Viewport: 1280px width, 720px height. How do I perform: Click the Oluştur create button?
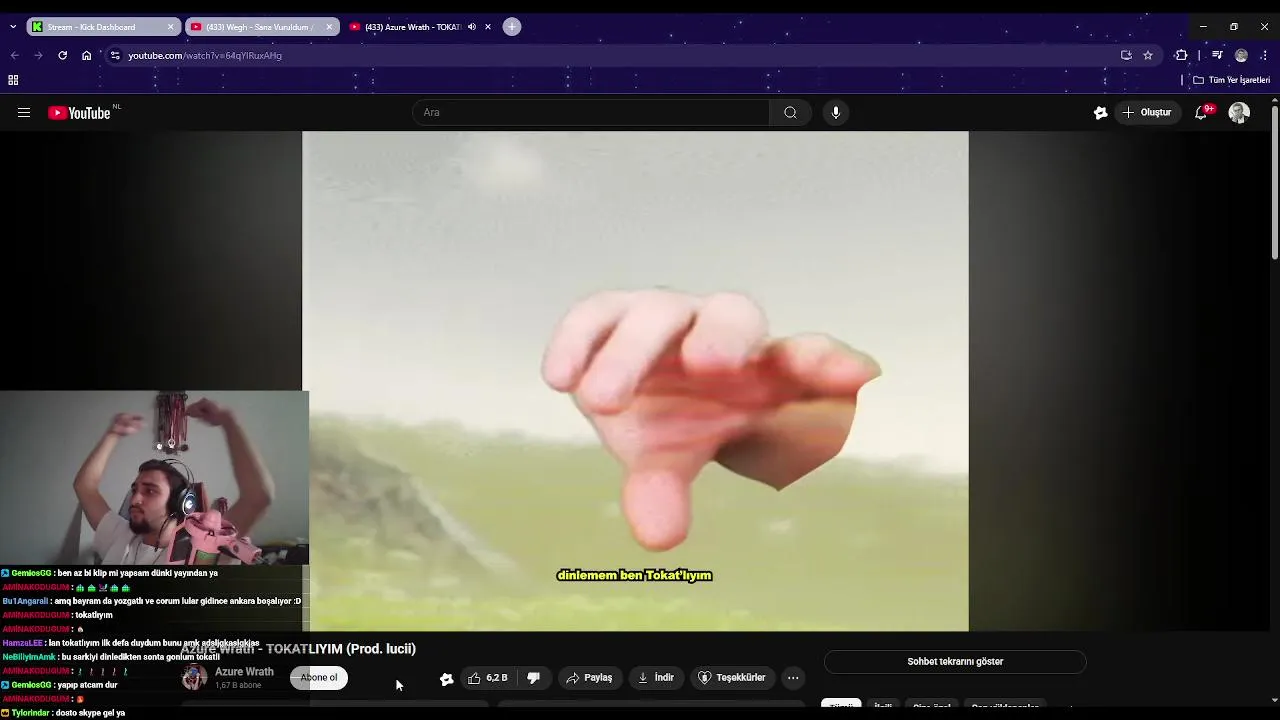point(1147,113)
